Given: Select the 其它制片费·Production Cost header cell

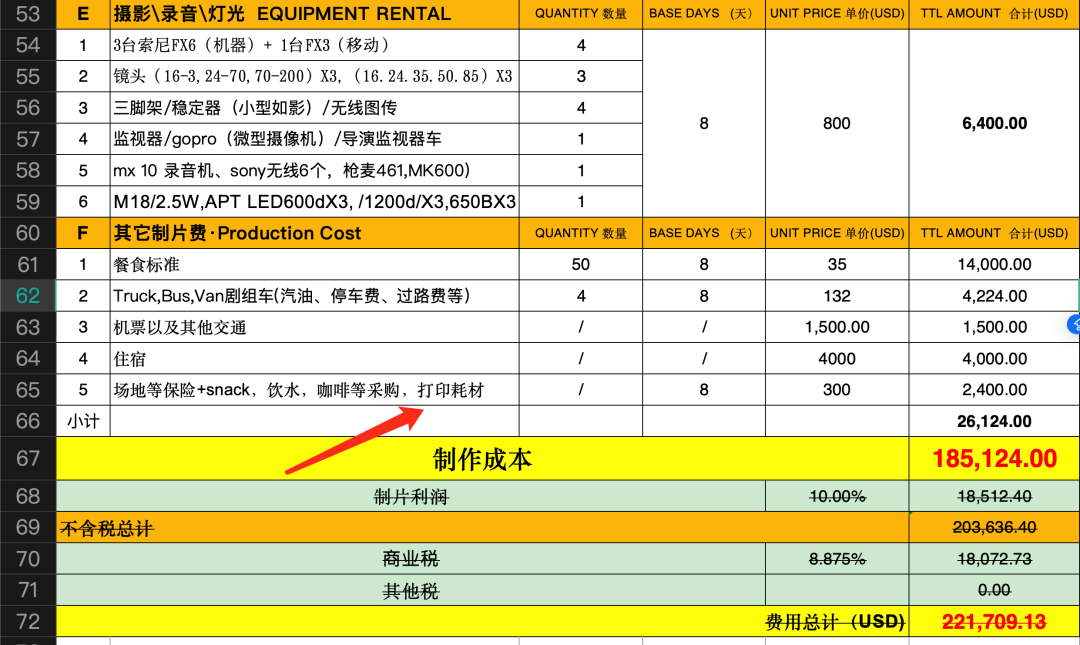Looking at the screenshot, I should point(314,233).
